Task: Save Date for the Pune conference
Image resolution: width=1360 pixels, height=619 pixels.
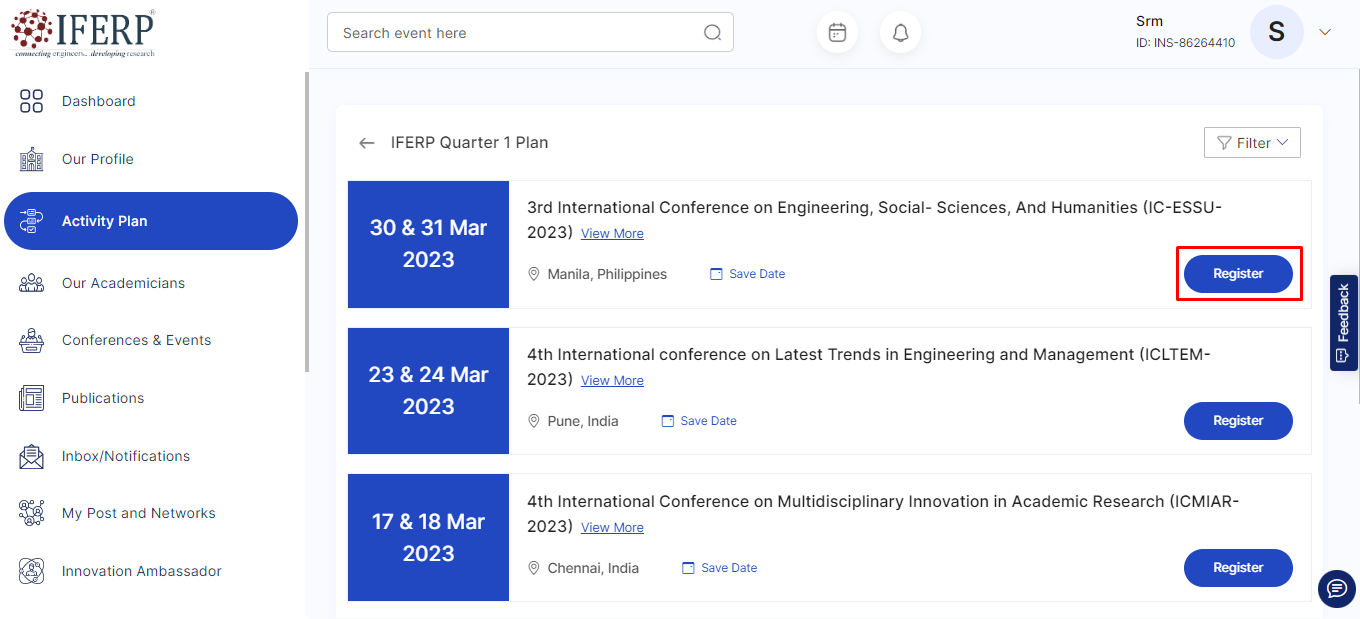Action: click(699, 421)
